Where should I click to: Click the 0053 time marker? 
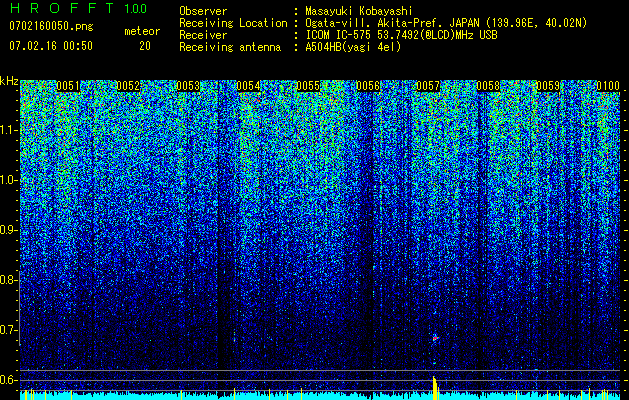(x=188, y=86)
